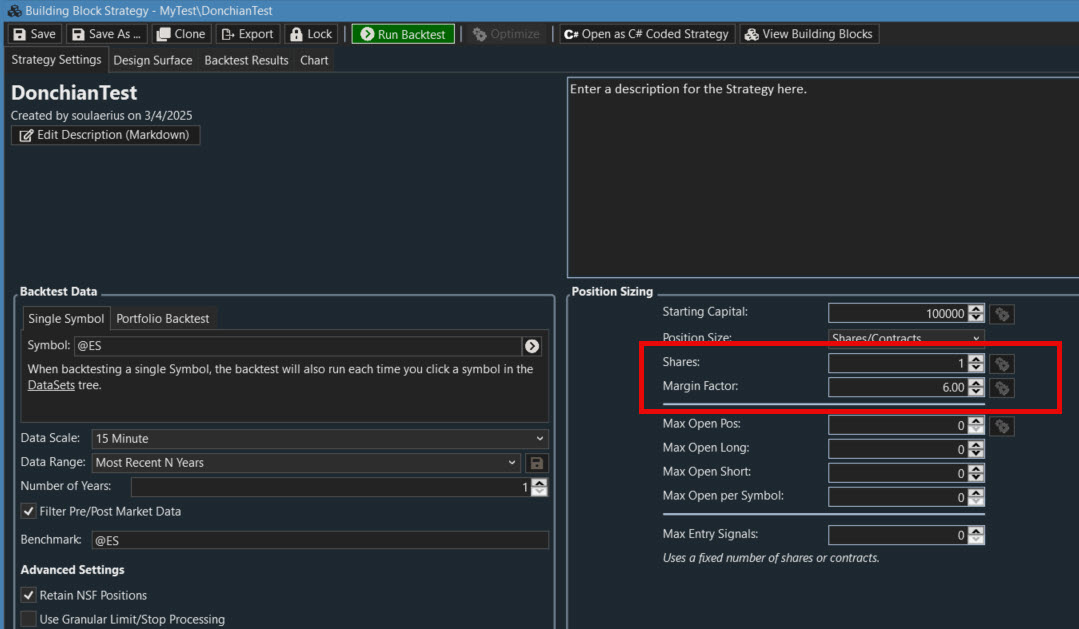The image size is (1079, 629).
Task: Click Edit Description (Markdown) button
Action: click(105, 135)
